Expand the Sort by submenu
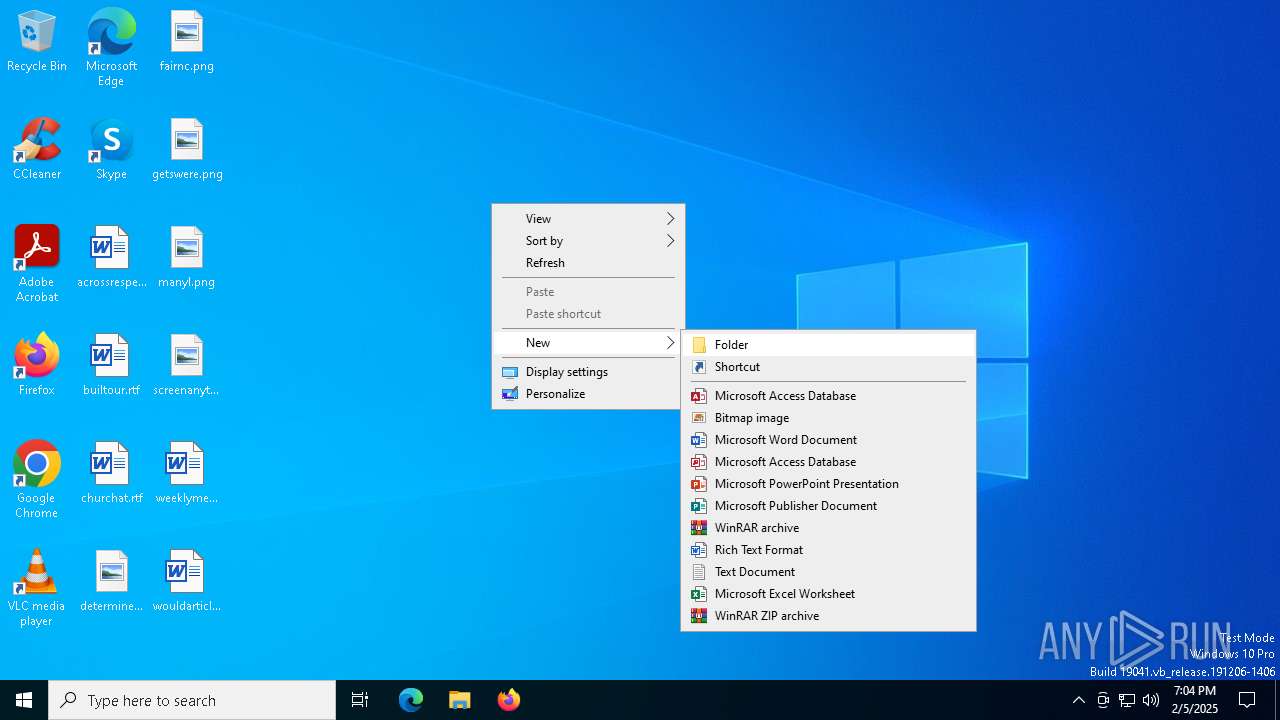 pyautogui.click(x=588, y=241)
